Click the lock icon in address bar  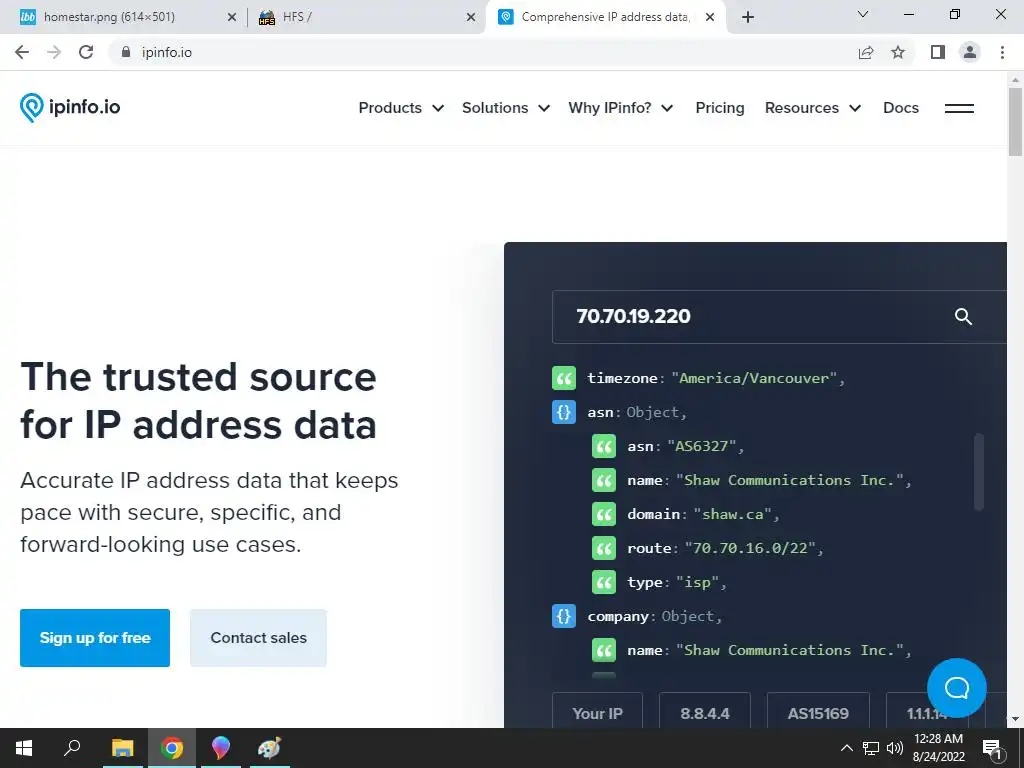tap(126, 52)
